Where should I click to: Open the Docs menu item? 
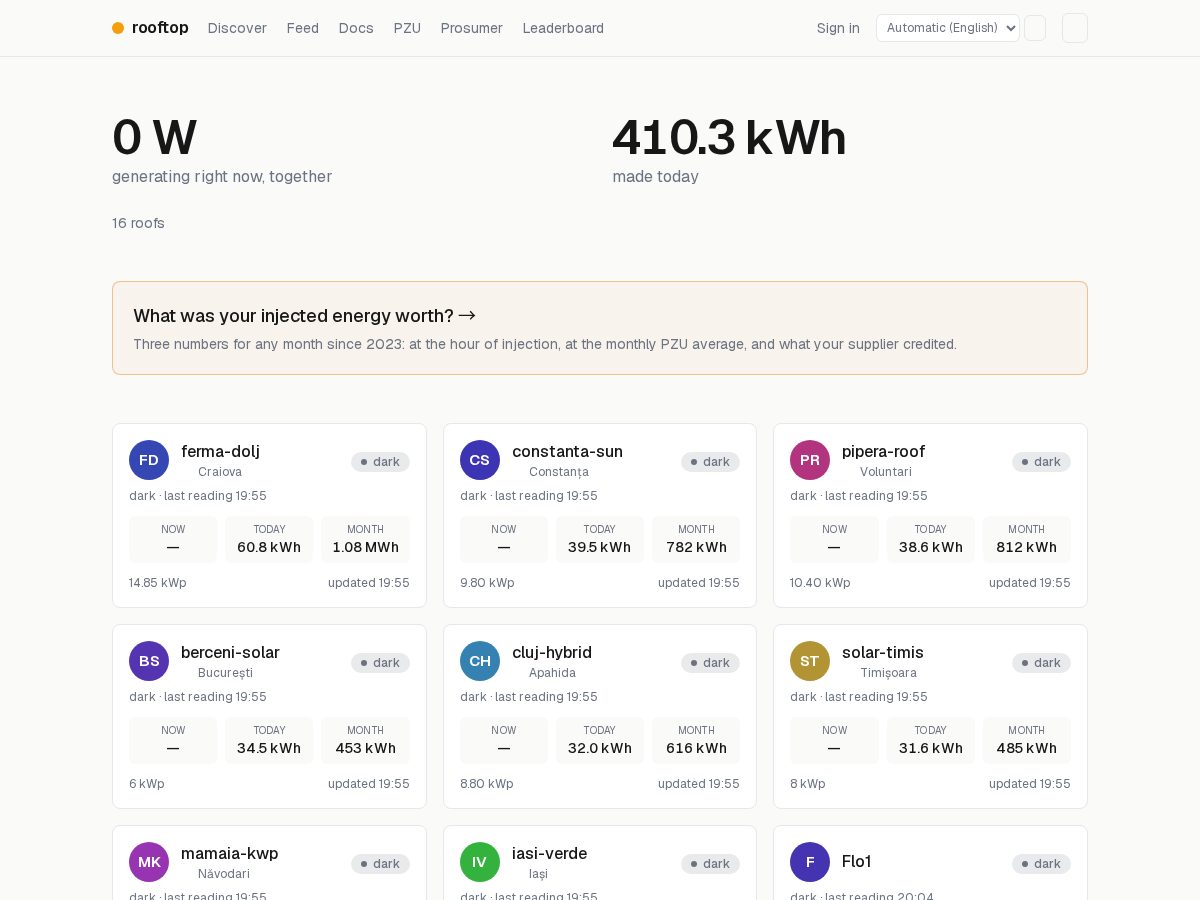pos(356,28)
